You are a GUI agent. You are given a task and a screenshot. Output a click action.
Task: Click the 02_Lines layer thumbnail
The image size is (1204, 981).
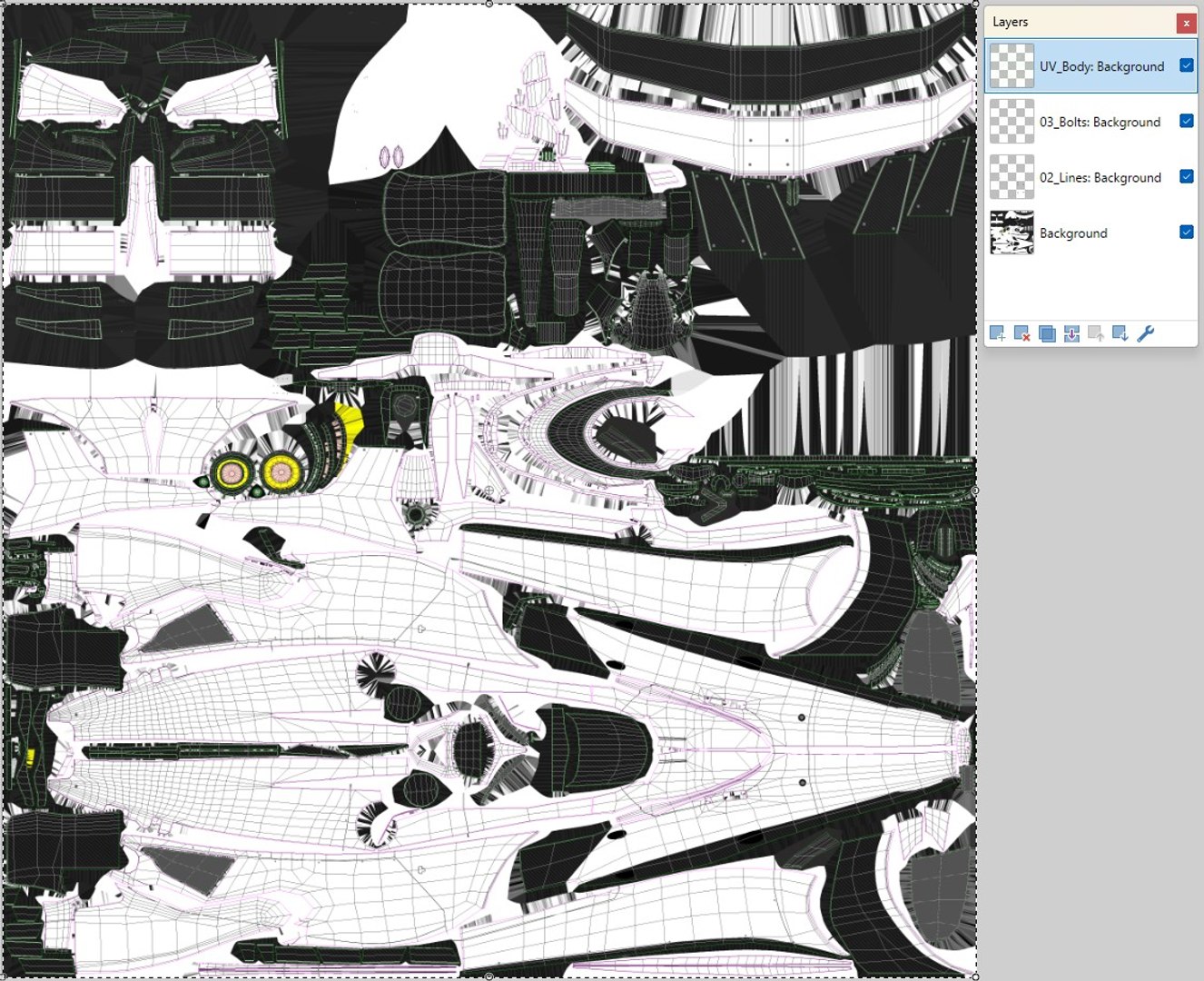pyautogui.click(x=1012, y=177)
